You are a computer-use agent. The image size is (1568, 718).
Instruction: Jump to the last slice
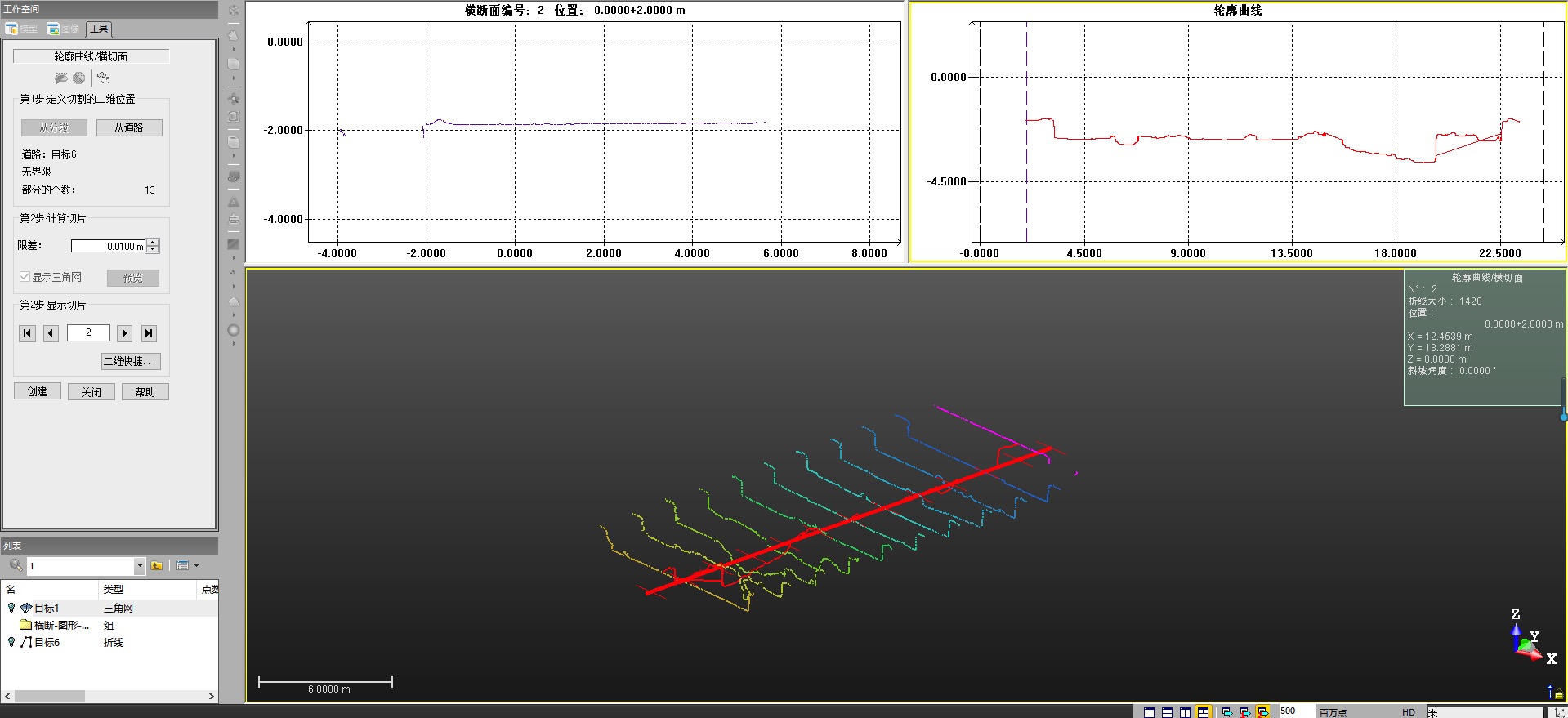point(148,332)
